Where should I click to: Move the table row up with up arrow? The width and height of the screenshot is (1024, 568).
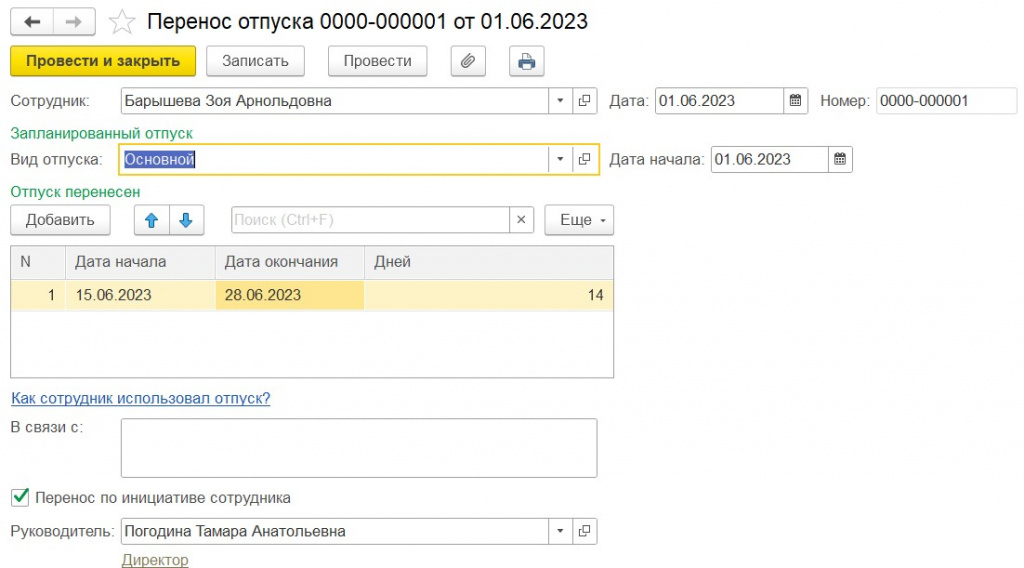pyautogui.click(x=152, y=220)
